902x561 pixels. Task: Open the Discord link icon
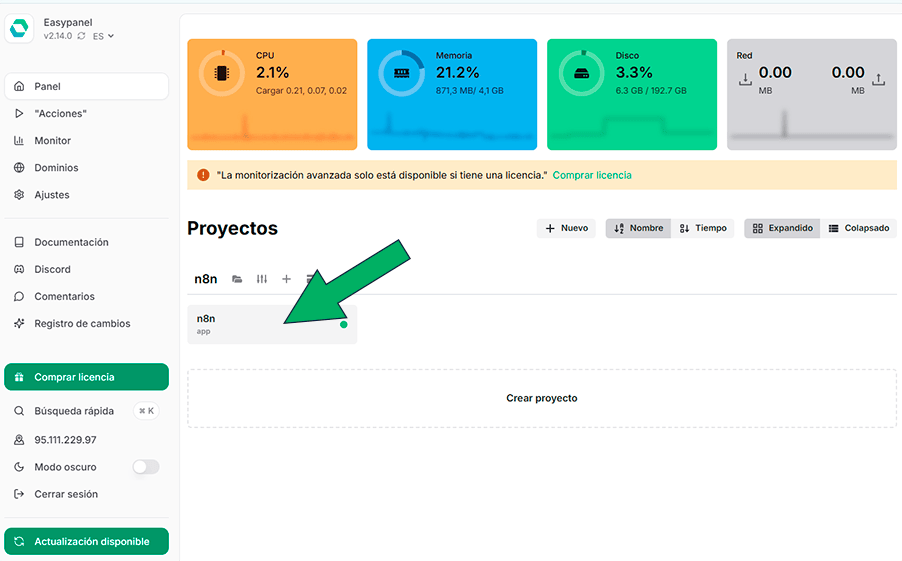pyautogui.click(x=19, y=269)
